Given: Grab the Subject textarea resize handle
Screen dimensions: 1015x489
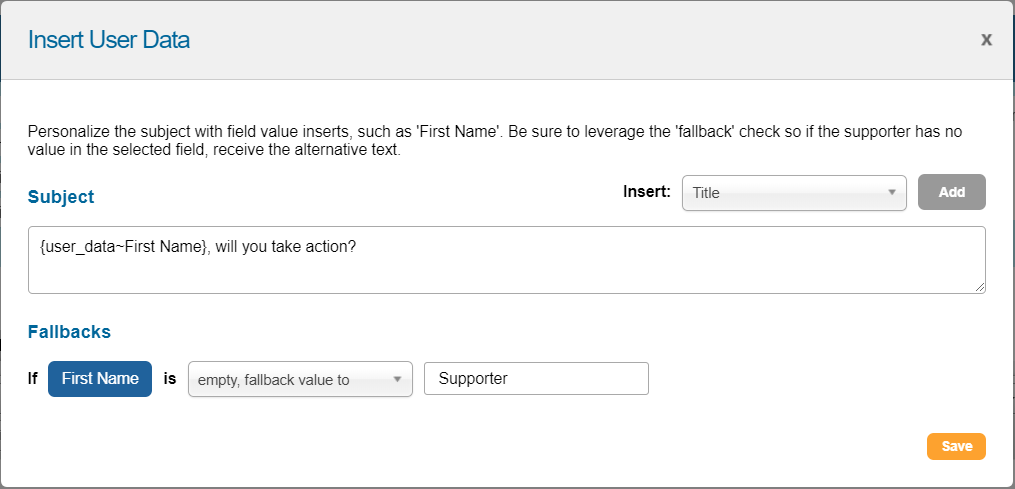Looking at the screenshot, I should [x=980, y=288].
